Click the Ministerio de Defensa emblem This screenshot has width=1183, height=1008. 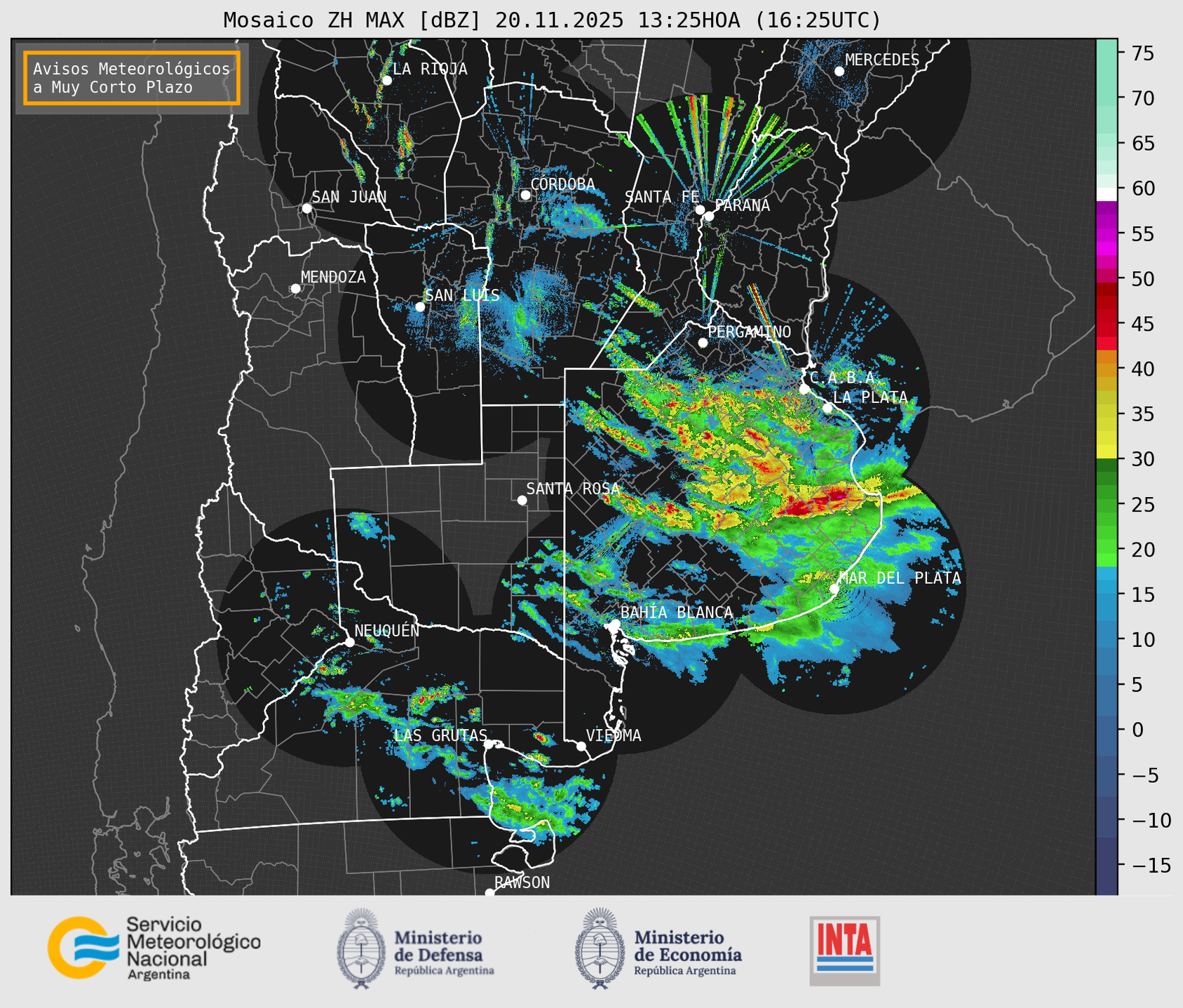tap(360, 948)
